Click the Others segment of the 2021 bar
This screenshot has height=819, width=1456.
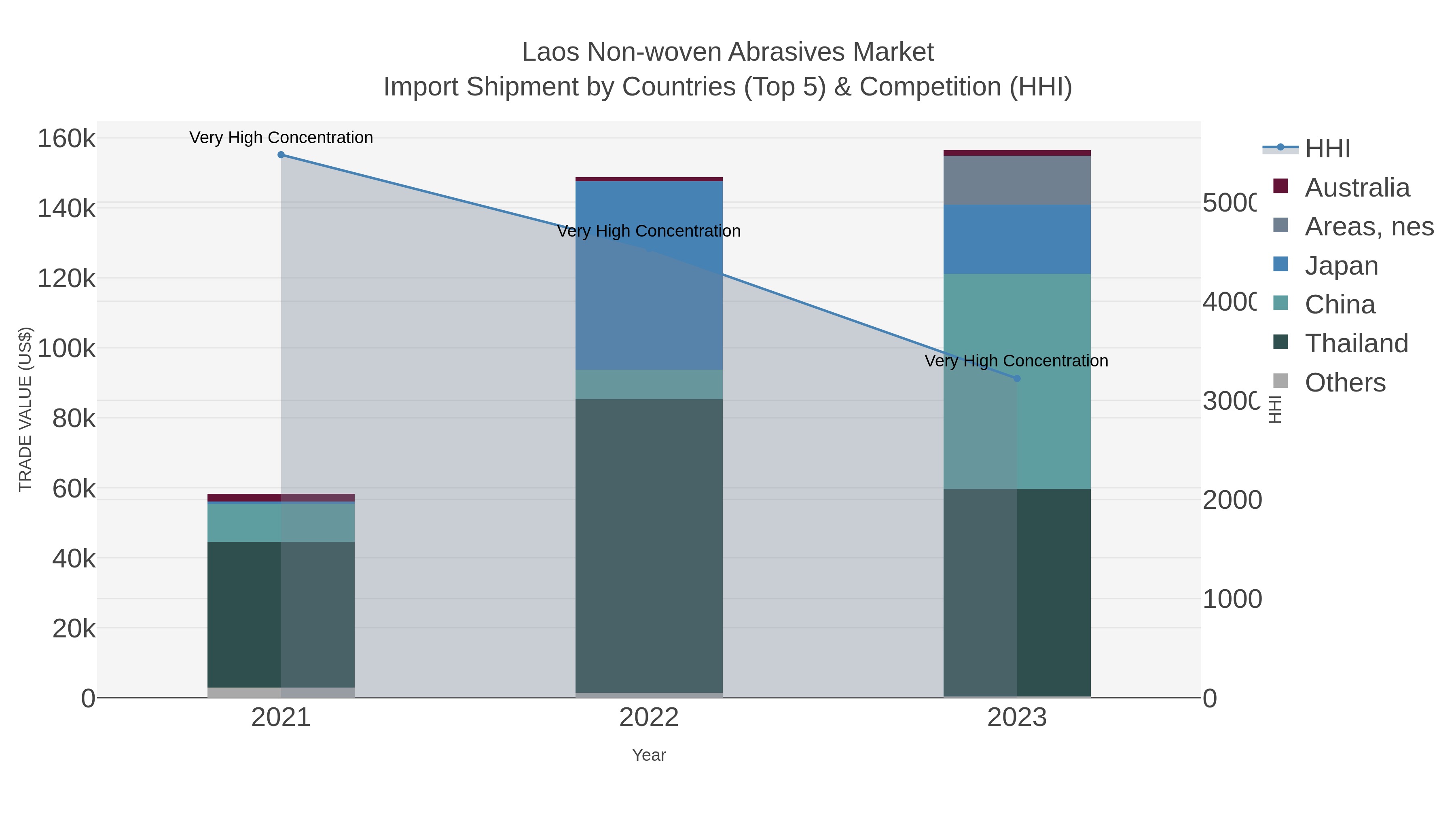point(281,692)
